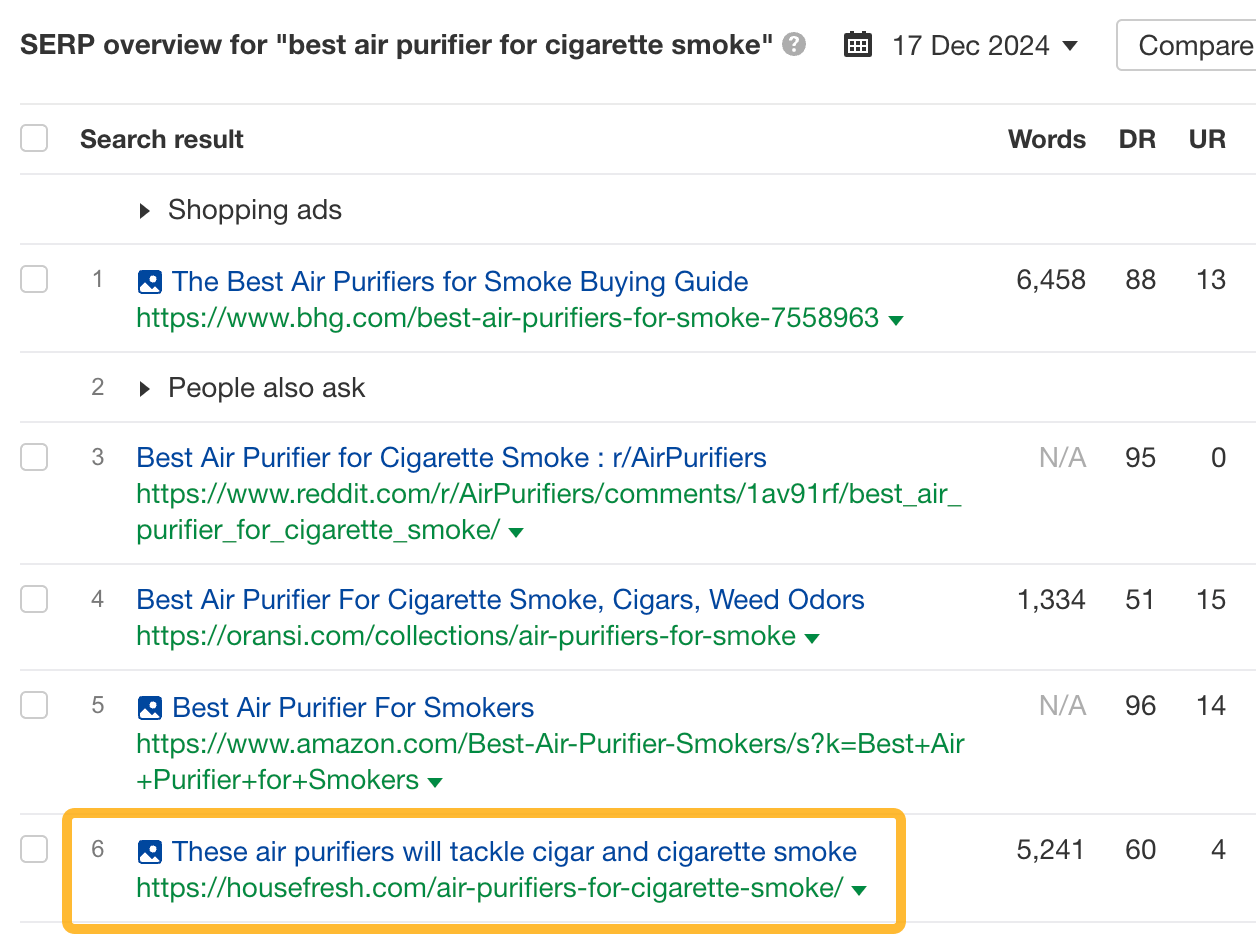Select the checkbox for the highlighted HouseFresh result
The height and width of the screenshot is (940, 1256).
coord(33,849)
